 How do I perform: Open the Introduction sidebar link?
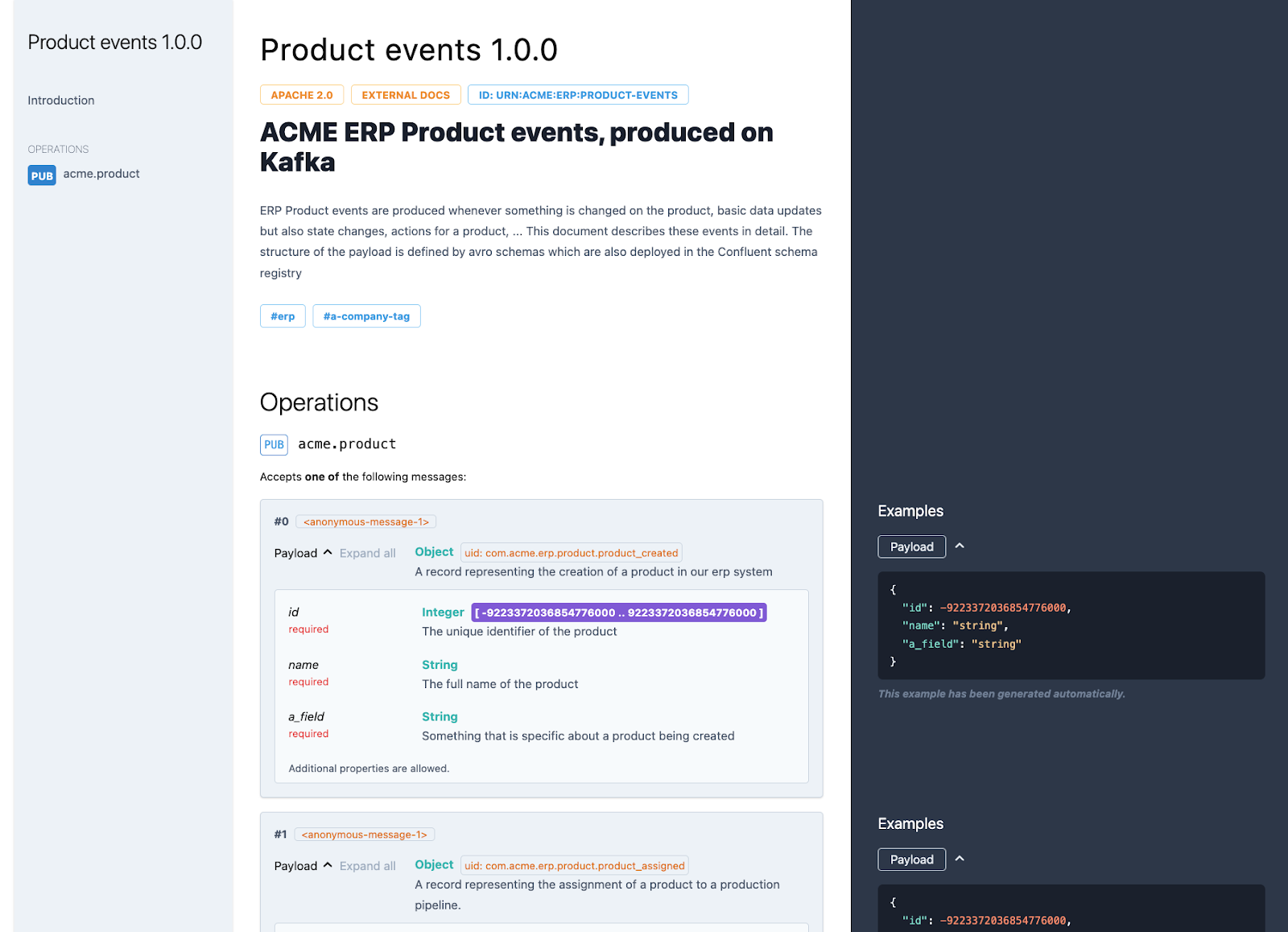pos(61,101)
